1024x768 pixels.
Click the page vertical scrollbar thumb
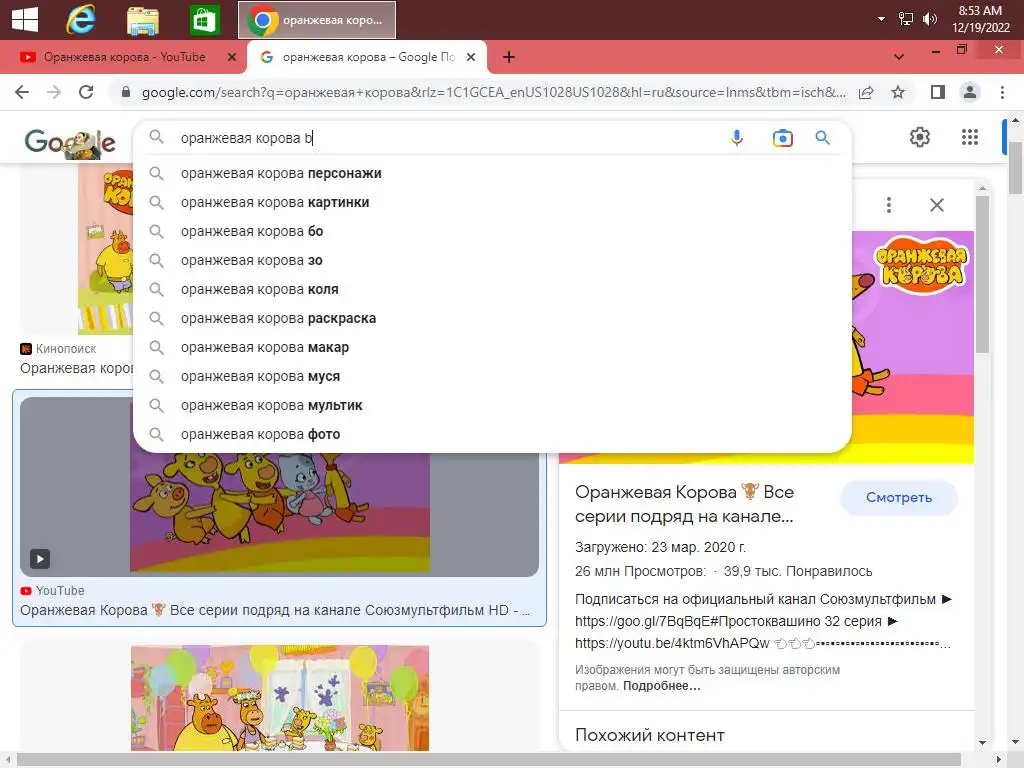[1015, 167]
